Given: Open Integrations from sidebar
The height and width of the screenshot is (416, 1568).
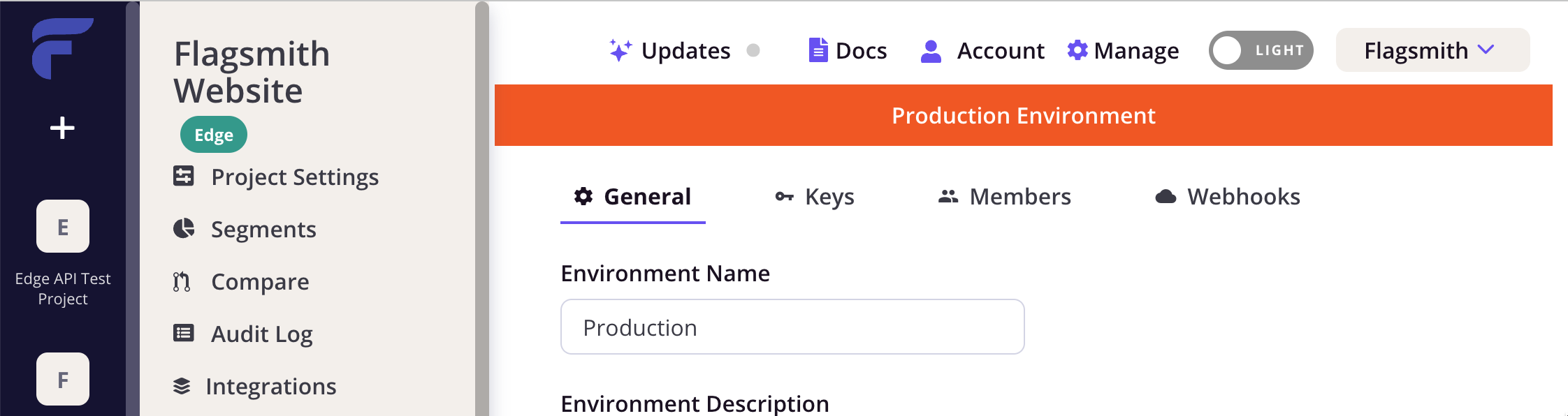Looking at the screenshot, I should pos(255,386).
